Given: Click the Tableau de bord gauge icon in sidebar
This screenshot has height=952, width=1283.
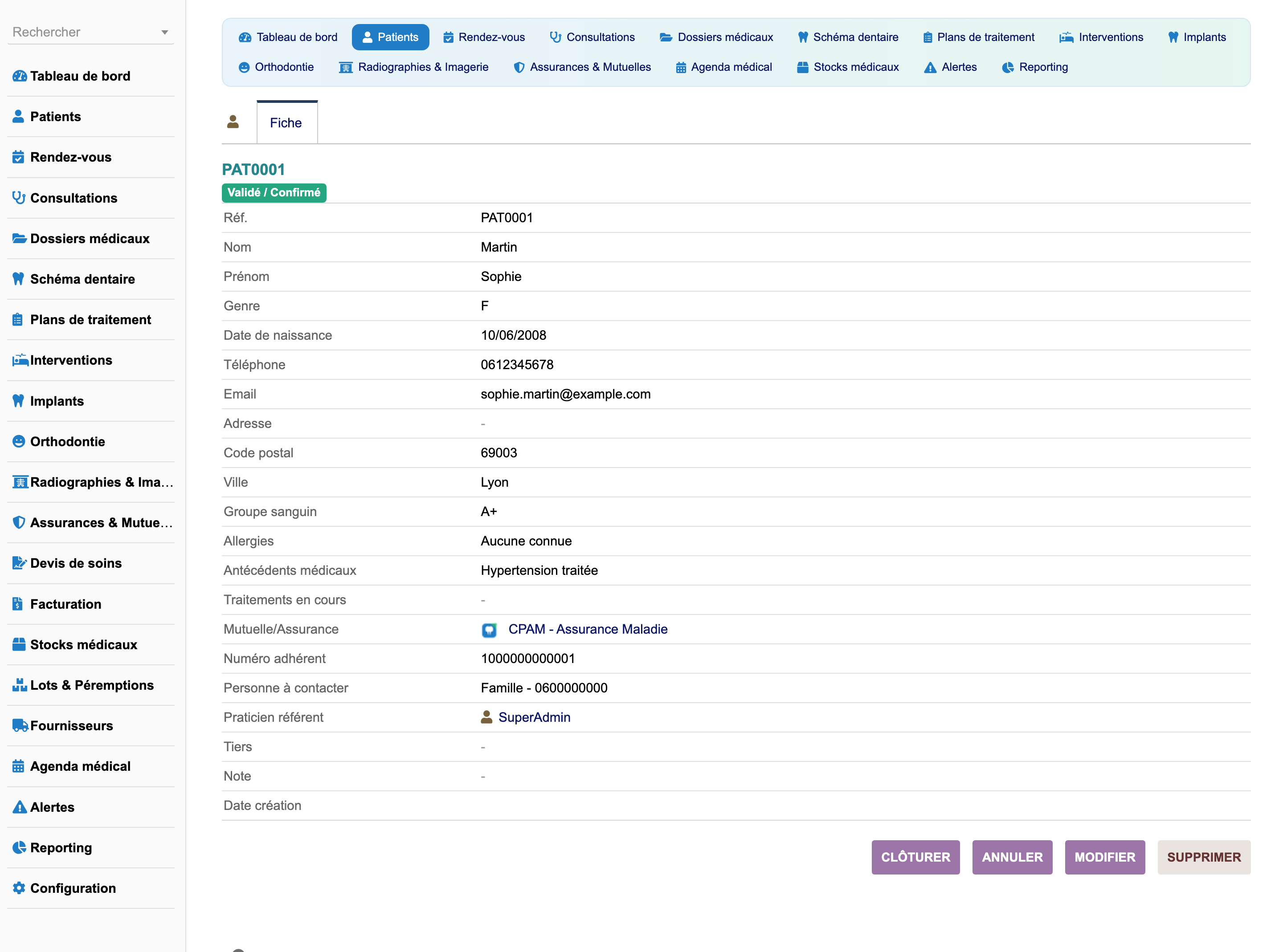Looking at the screenshot, I should [x=20, y=76].
